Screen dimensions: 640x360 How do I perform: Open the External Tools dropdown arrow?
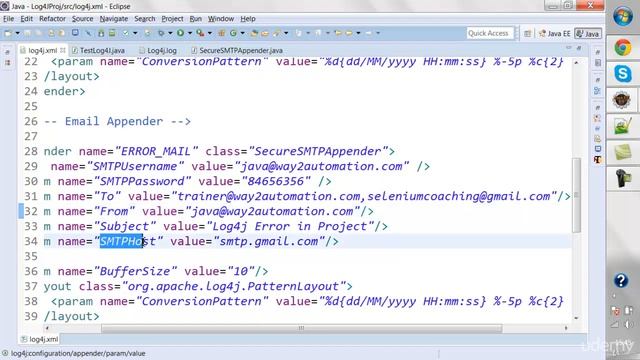[210, 33]
